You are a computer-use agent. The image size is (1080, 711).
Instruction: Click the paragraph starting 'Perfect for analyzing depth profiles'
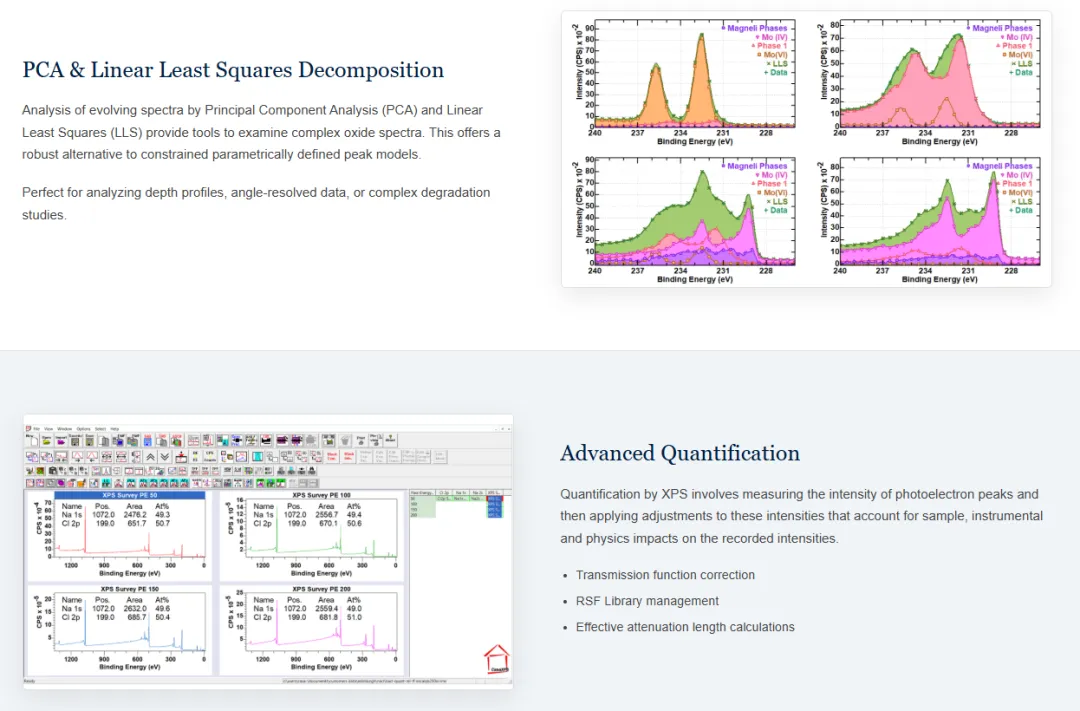click(256, 203)
